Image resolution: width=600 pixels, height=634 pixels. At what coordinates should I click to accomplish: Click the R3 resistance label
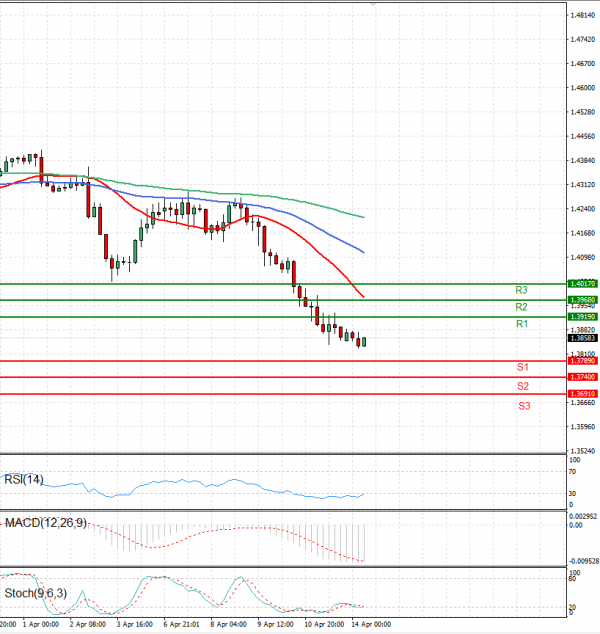[x=521, y=290]
